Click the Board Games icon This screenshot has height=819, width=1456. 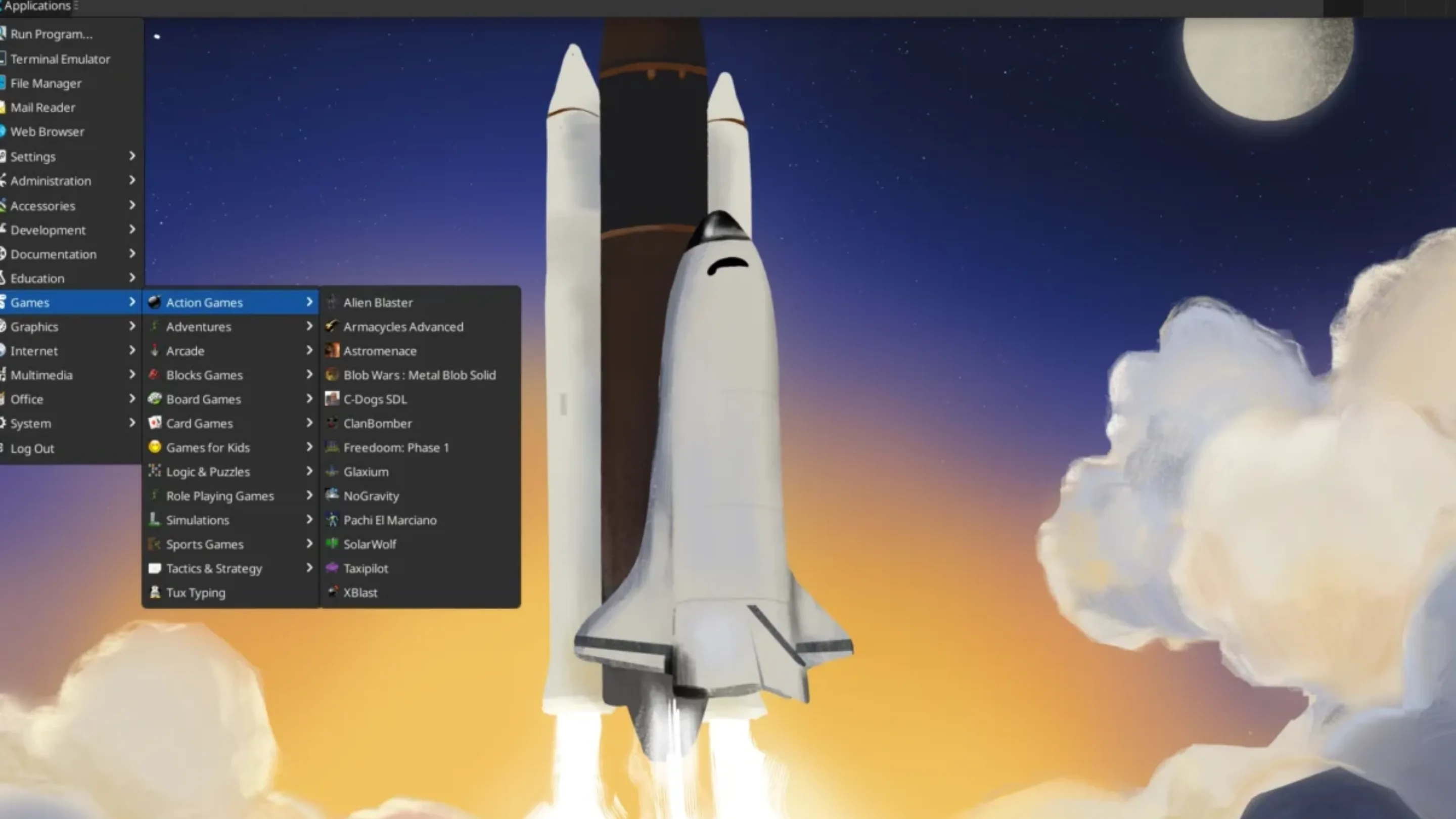click(x=154, y=399)
